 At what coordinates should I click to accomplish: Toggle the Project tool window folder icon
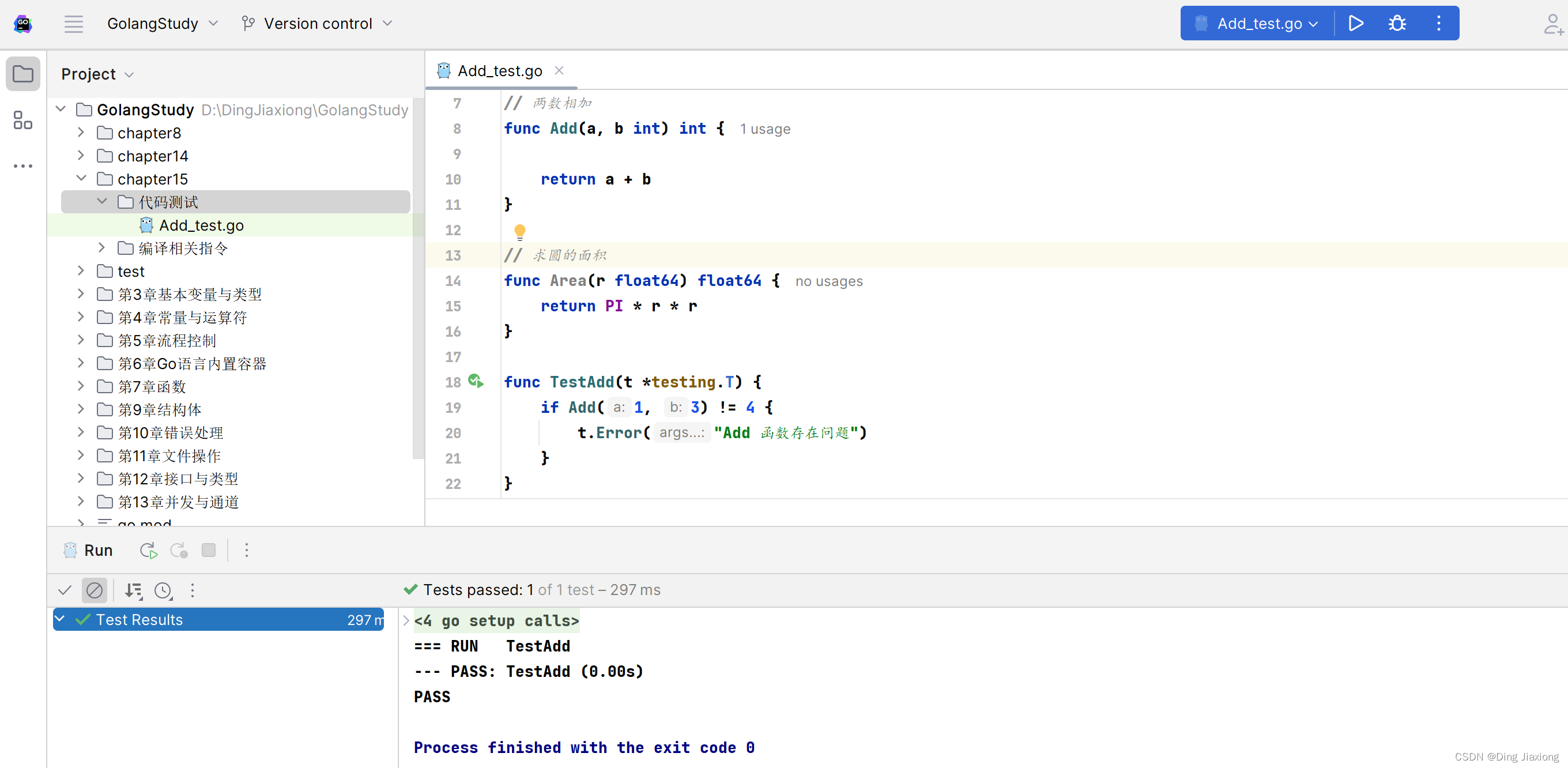23,74
